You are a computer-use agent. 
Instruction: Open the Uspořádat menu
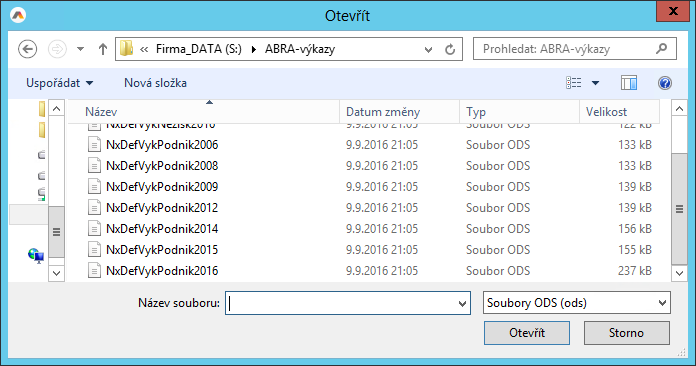[x=59, y=83]
